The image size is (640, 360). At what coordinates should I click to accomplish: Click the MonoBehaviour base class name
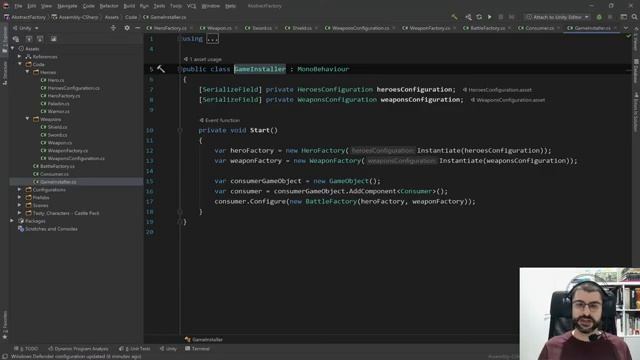323,69
